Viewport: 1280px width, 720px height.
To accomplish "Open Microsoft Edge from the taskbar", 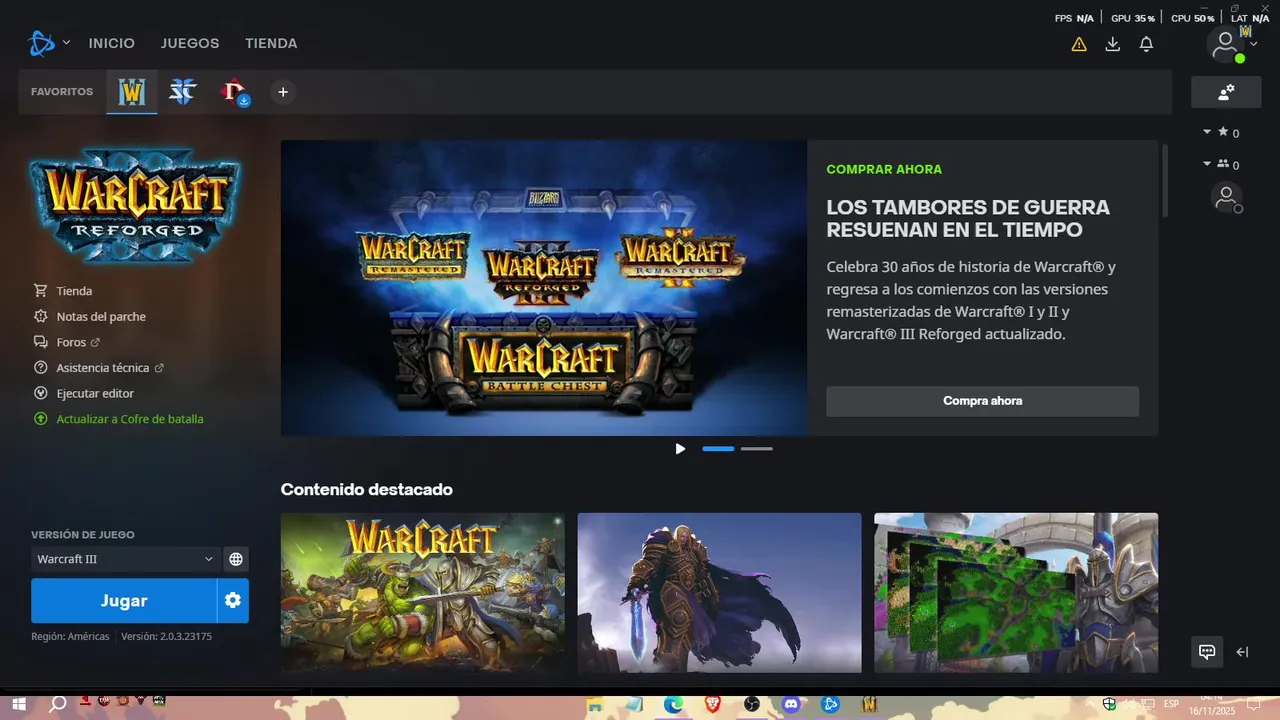I will point(674,704).
